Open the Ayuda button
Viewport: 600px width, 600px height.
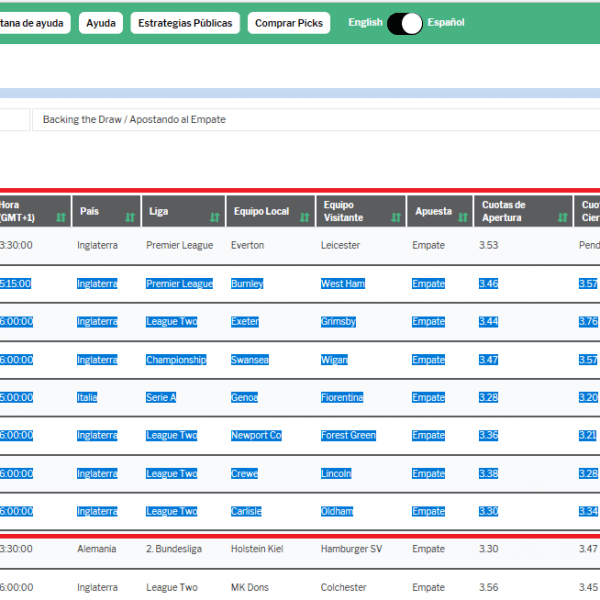[x=101, y=23]
